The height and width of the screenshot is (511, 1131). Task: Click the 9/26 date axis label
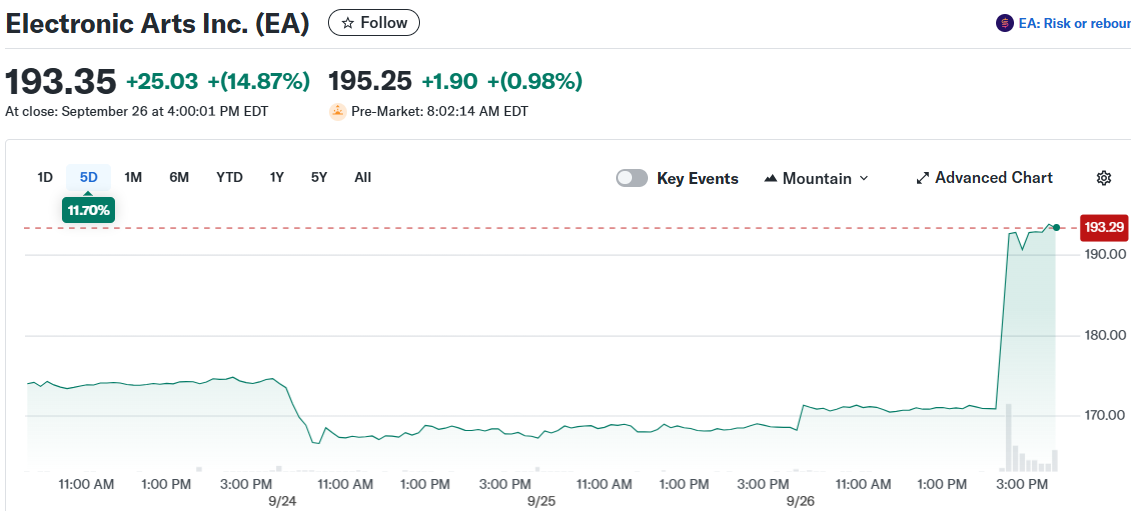pos(801,499)
